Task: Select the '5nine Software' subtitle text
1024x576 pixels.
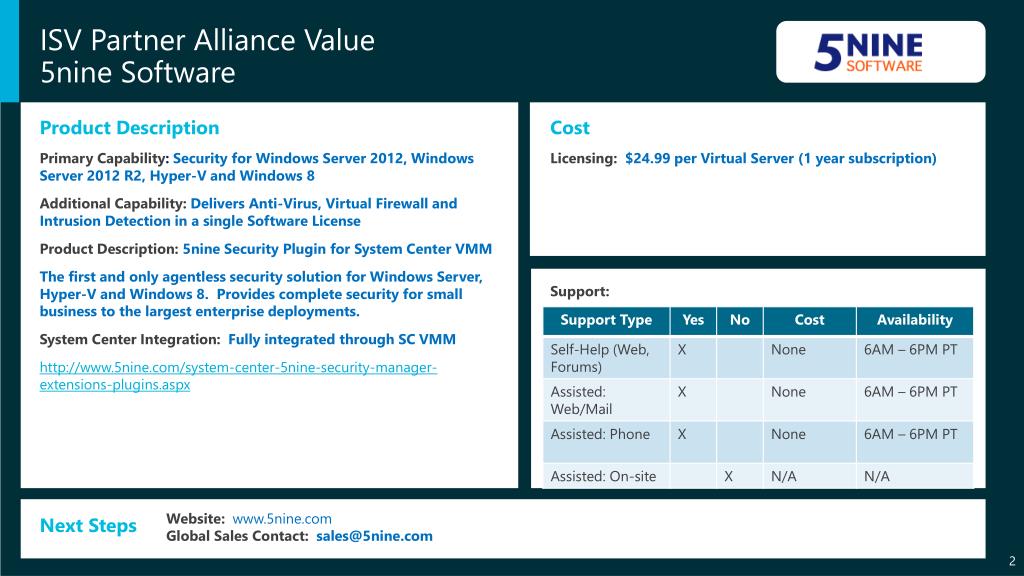Action: (138, 72)
